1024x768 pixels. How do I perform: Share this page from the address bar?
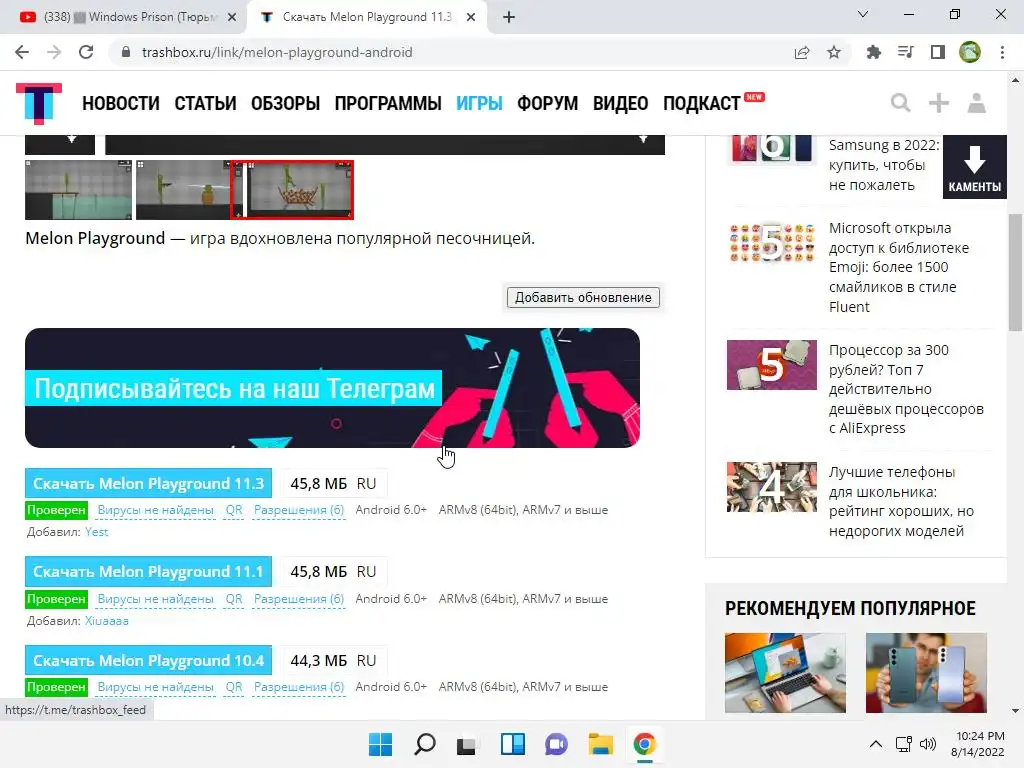tap(802, 52)
